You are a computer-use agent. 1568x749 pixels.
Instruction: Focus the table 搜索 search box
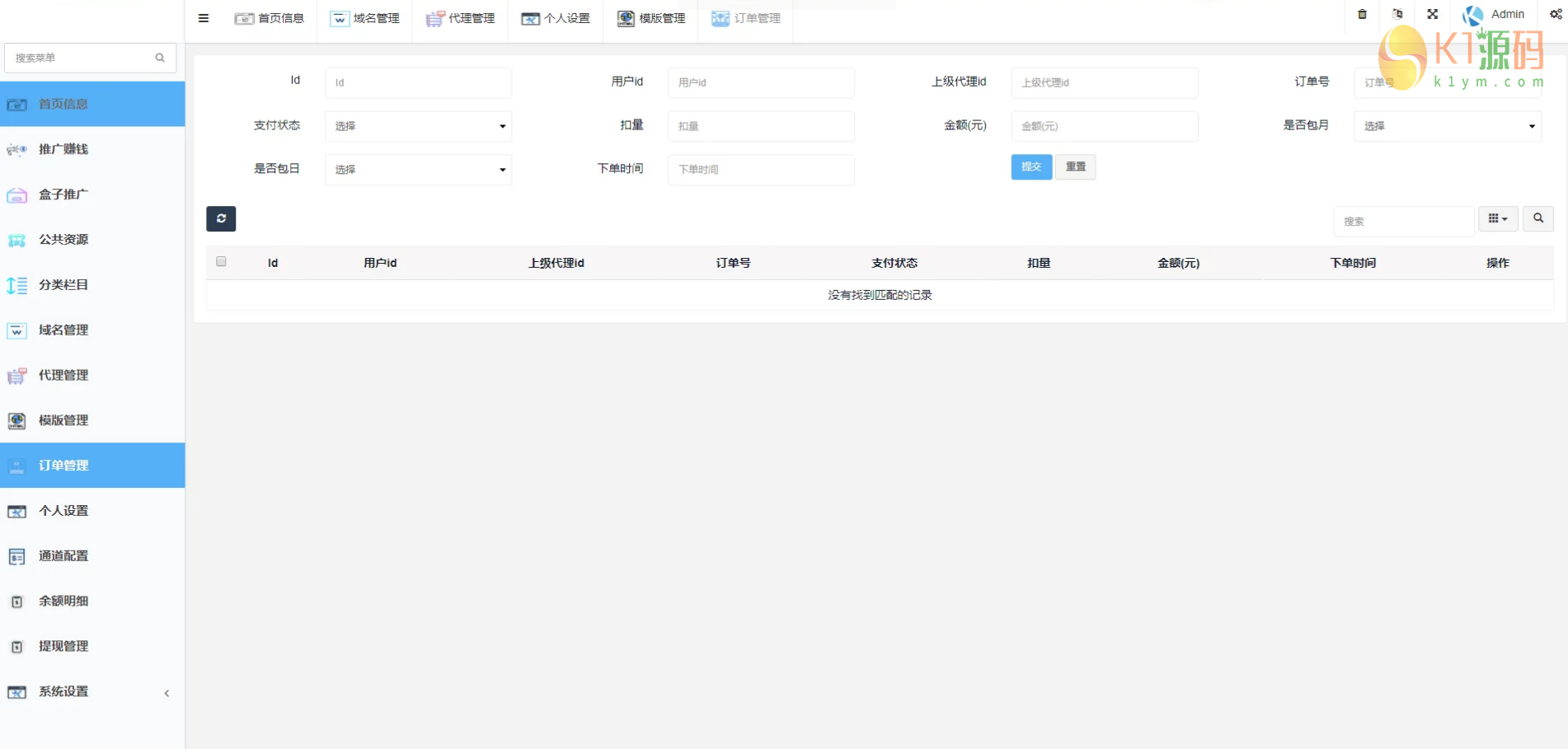coord(1404,221)
